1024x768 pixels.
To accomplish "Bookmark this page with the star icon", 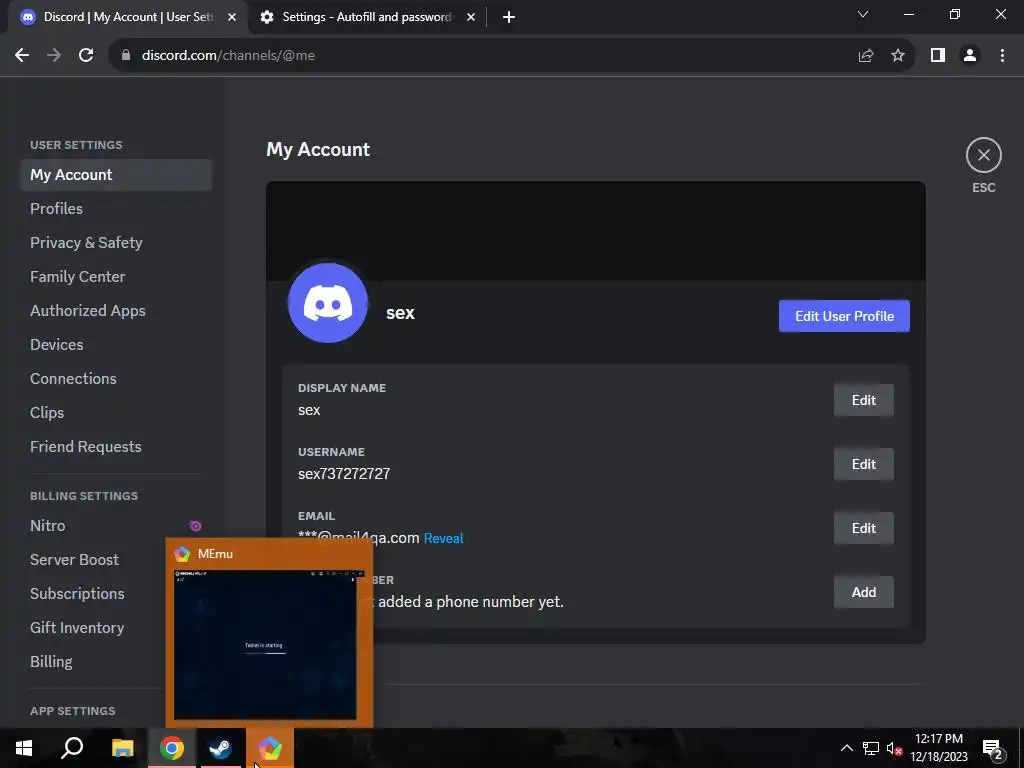I will (898, 56).
